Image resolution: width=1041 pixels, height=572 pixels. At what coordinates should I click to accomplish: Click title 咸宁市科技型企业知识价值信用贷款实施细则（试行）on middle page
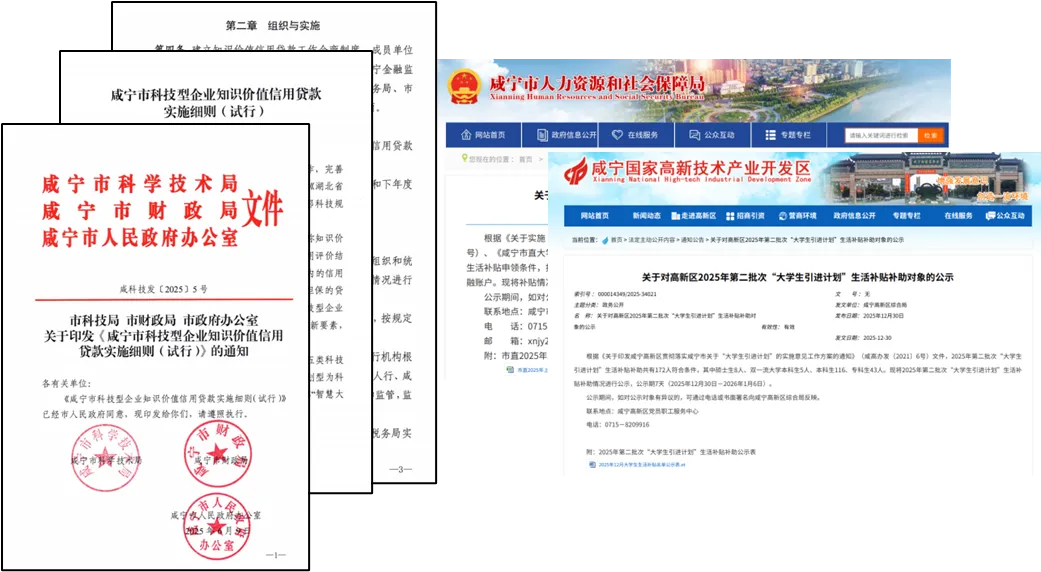(x=215, y=103)
